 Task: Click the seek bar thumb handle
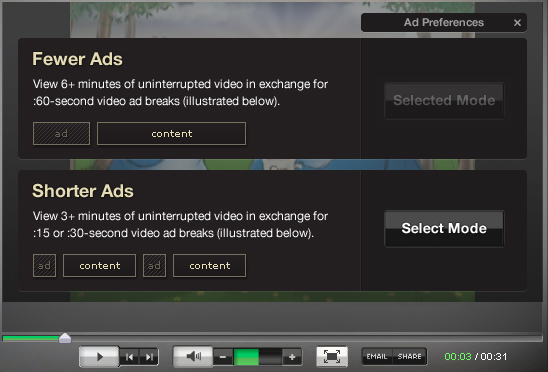[65, 338]
